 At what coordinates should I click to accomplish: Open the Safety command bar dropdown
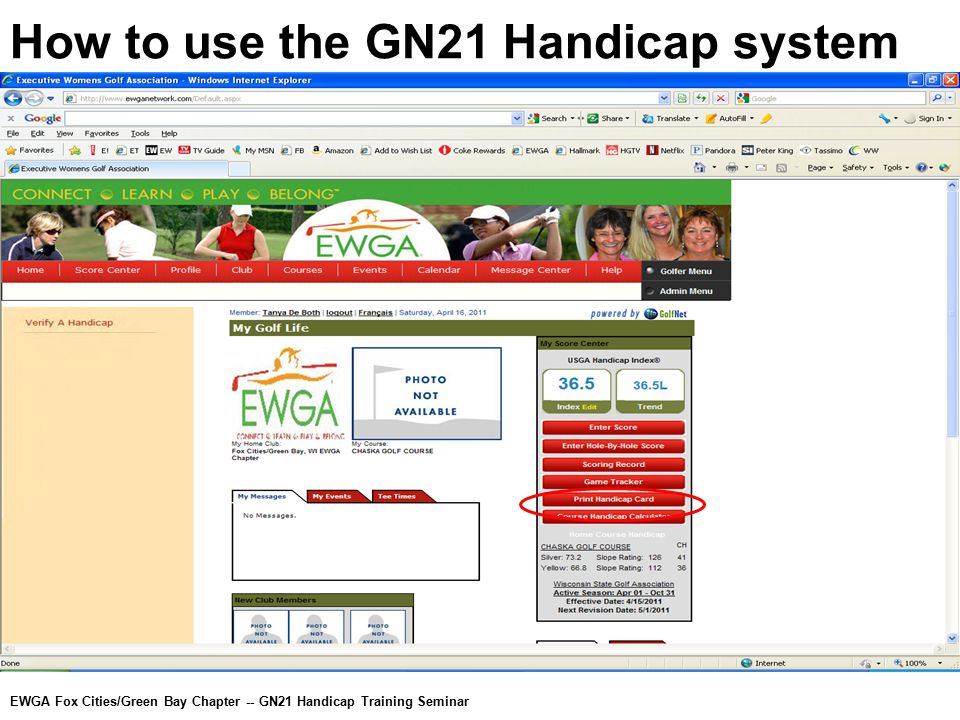pyautogui.click(x=858, y=168)
